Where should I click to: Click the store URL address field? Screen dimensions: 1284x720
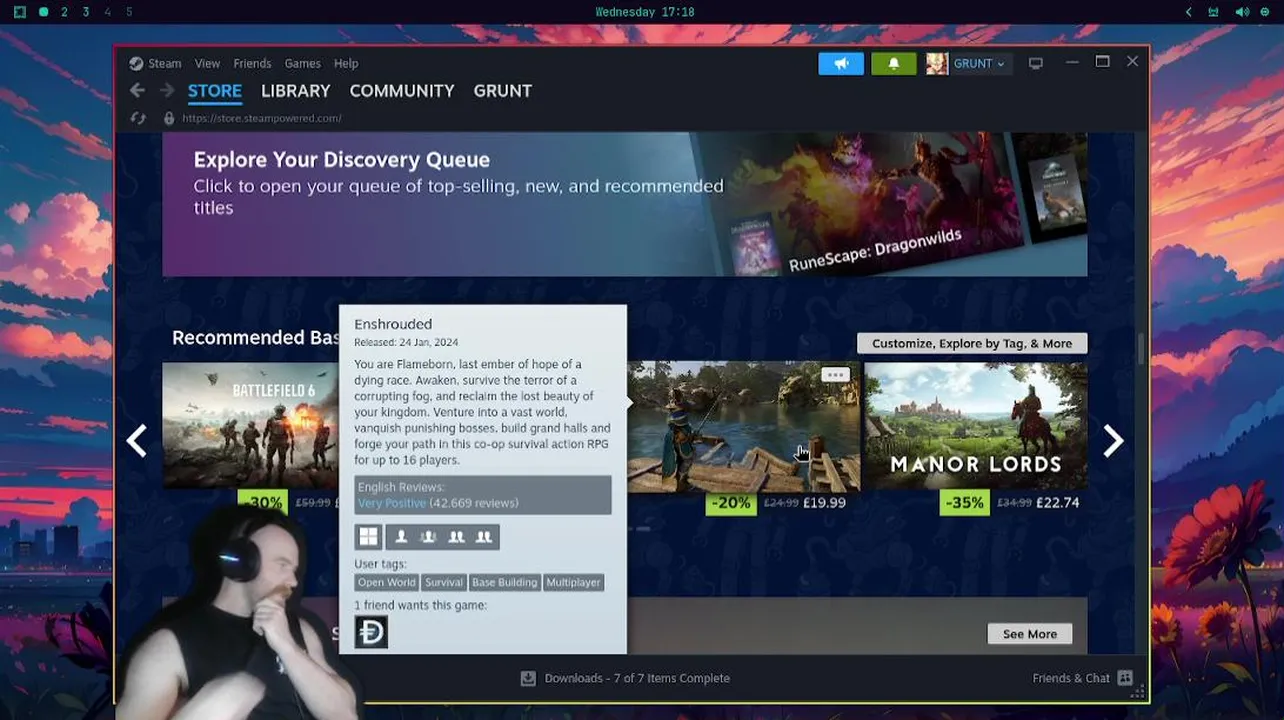pyautogui.click(x=262, y=118)
